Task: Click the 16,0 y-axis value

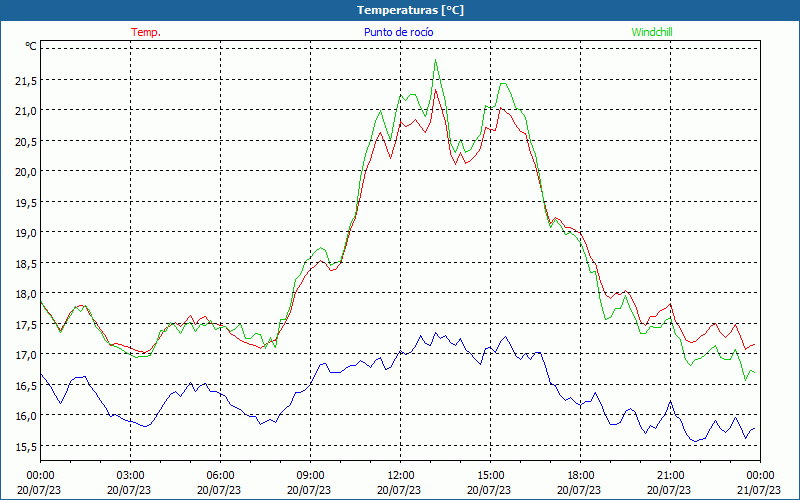Action: [25, 415]
